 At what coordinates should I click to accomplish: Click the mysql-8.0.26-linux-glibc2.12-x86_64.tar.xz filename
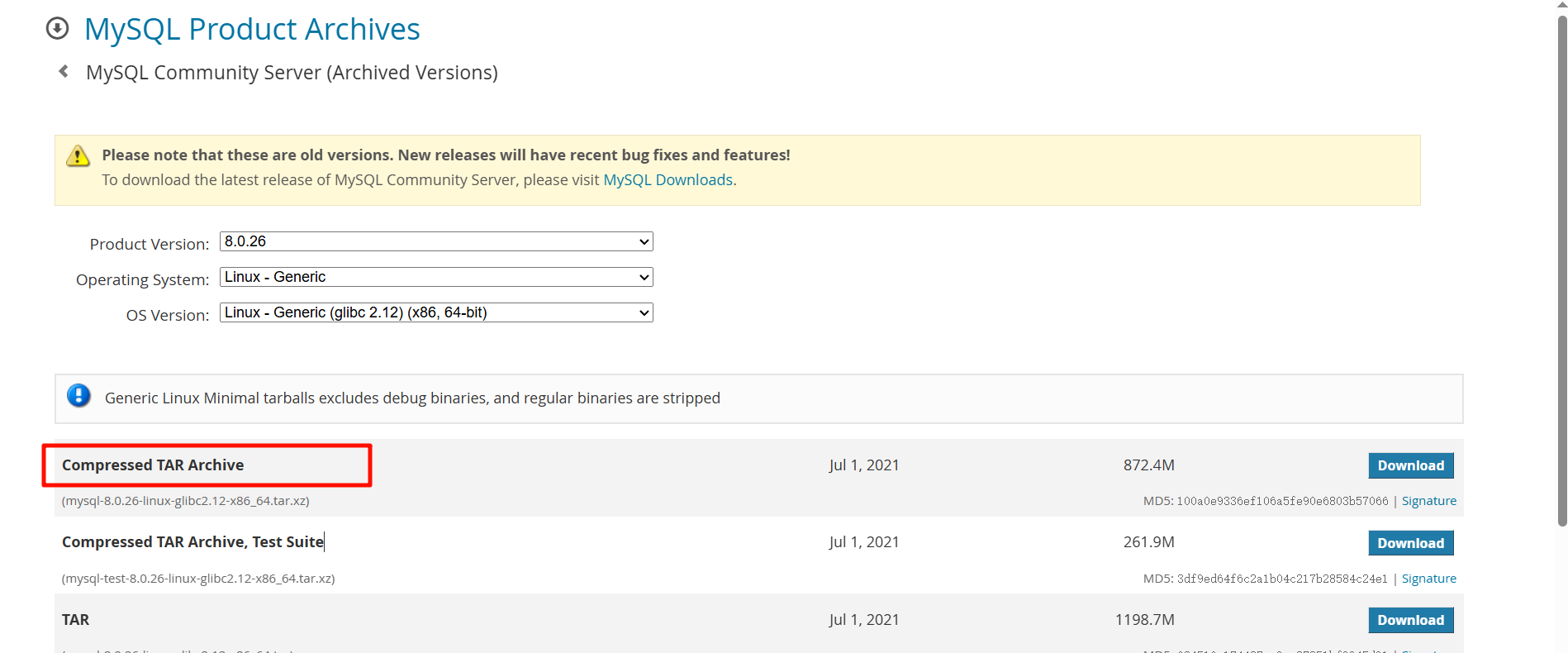[186, 501]
